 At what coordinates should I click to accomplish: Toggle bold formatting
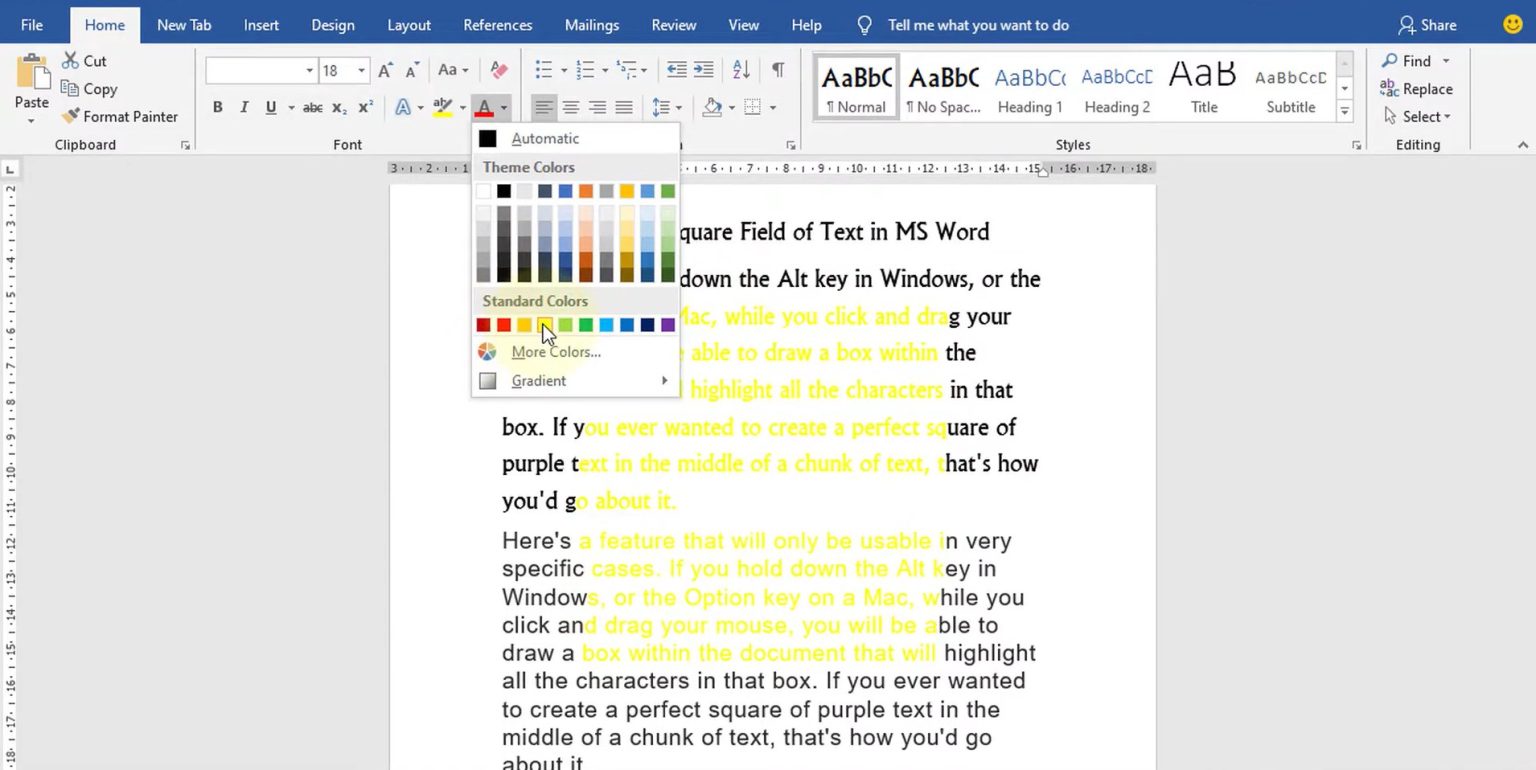point(217,107)
